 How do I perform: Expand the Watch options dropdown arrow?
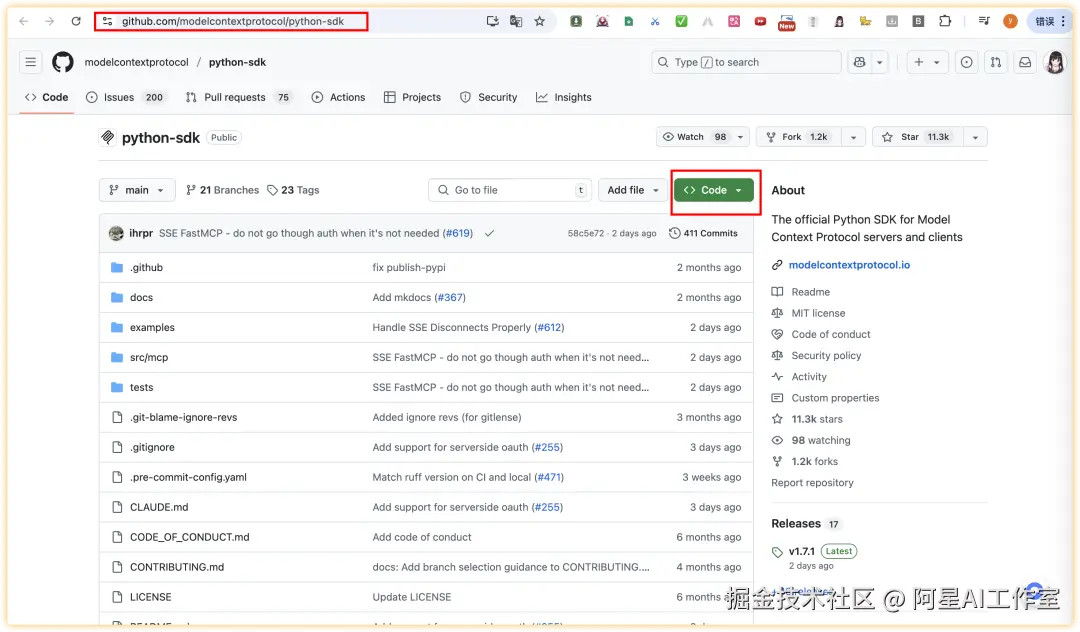click(740, 137)
